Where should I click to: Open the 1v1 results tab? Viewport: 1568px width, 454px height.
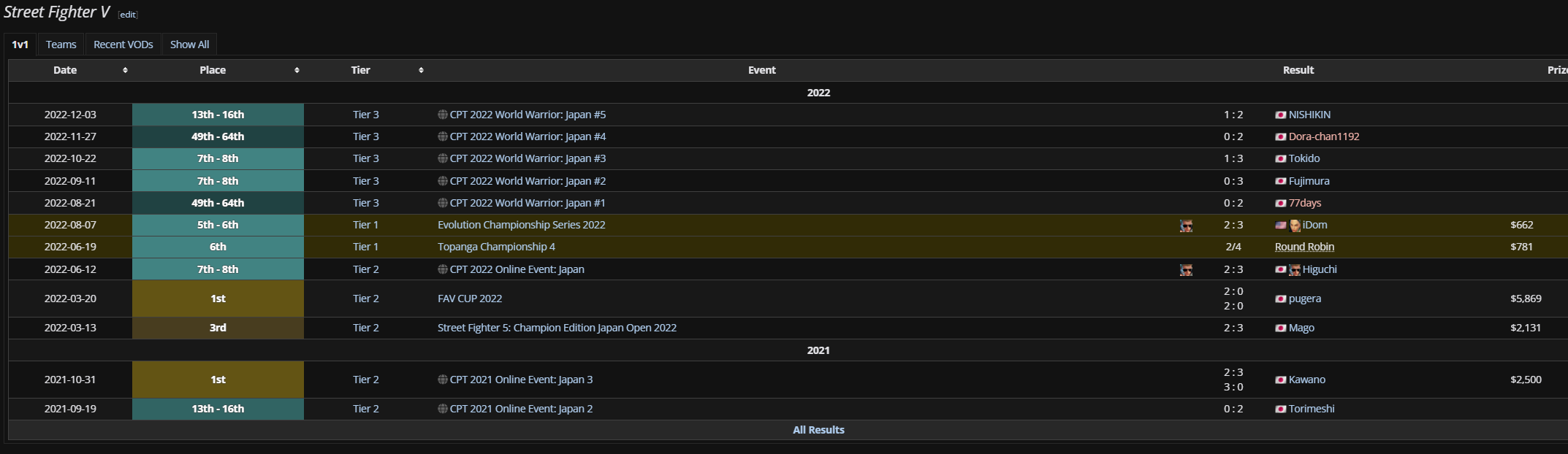[x=20, y=45]
